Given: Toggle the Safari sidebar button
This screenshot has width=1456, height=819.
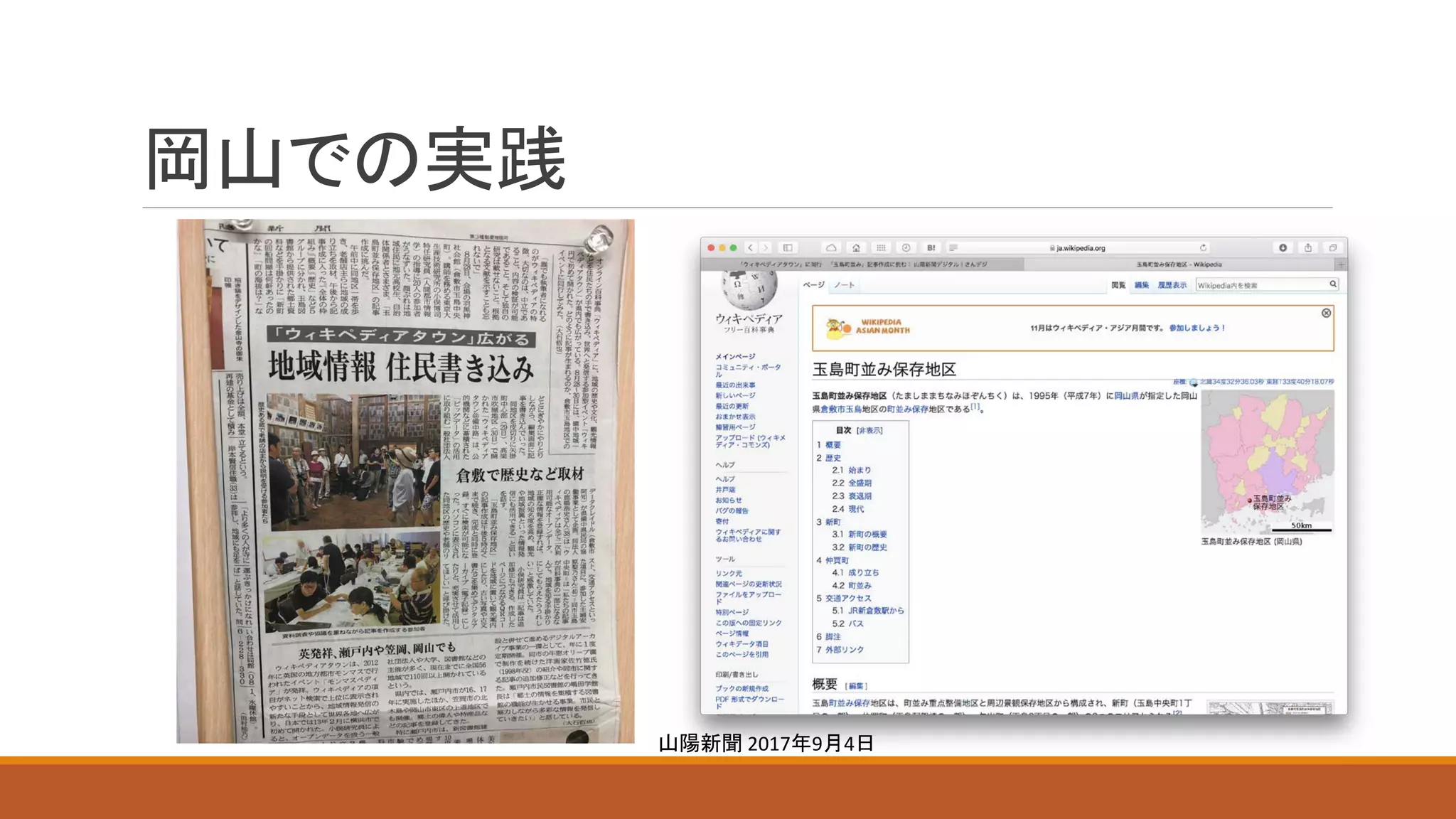Looking at the screenshot, I should click(788, 247).
